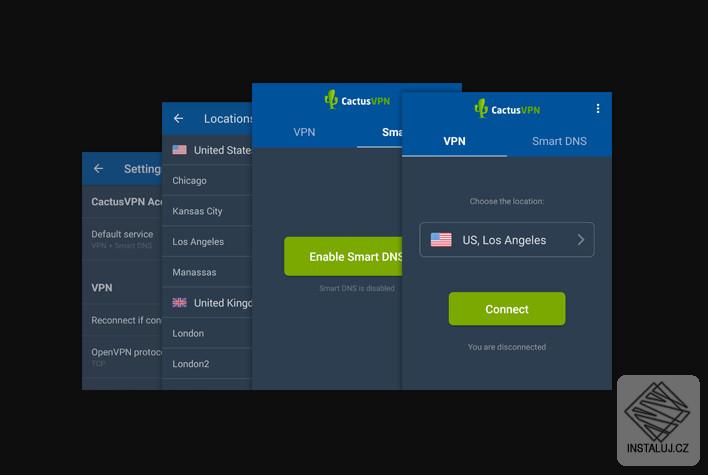Click the United States flag in Locations list

(179, 149)
